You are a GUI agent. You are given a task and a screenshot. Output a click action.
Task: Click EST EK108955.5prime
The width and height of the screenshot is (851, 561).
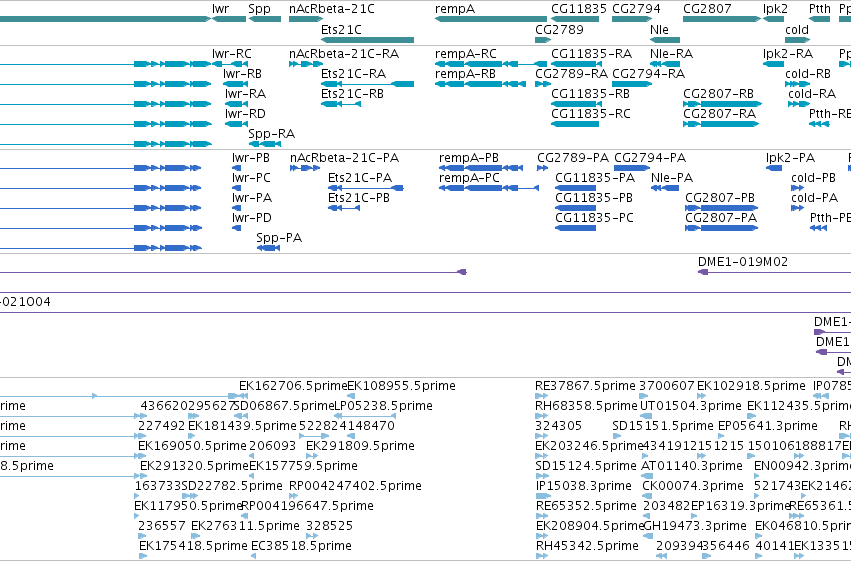[x=401, y=386]
